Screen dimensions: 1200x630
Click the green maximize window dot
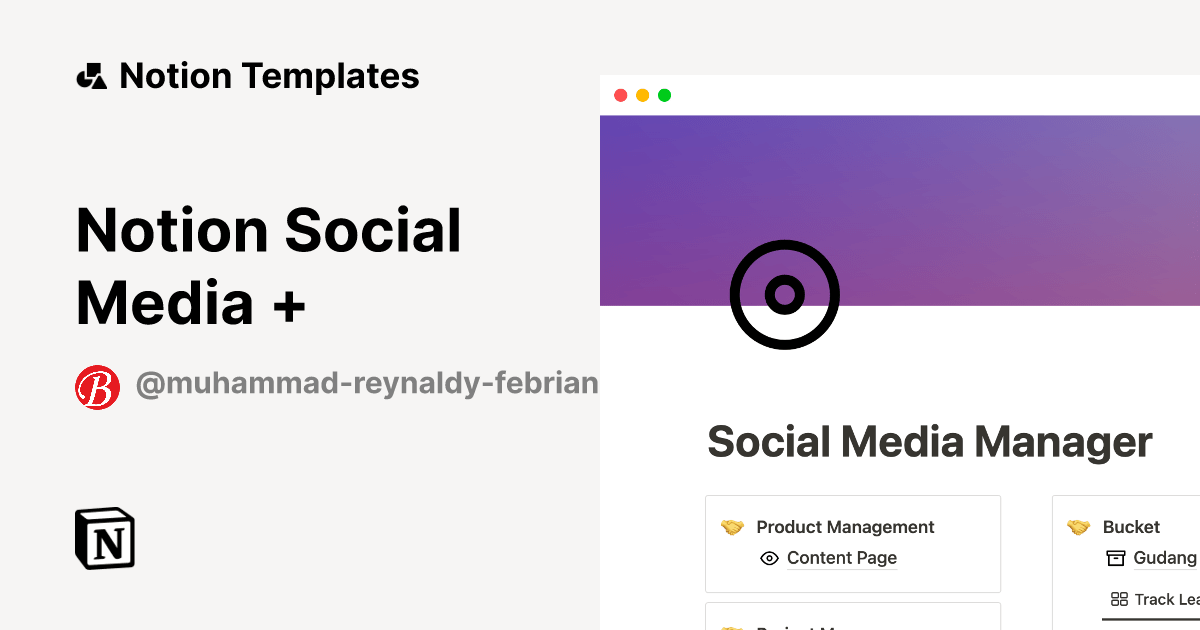click(664, 96)
